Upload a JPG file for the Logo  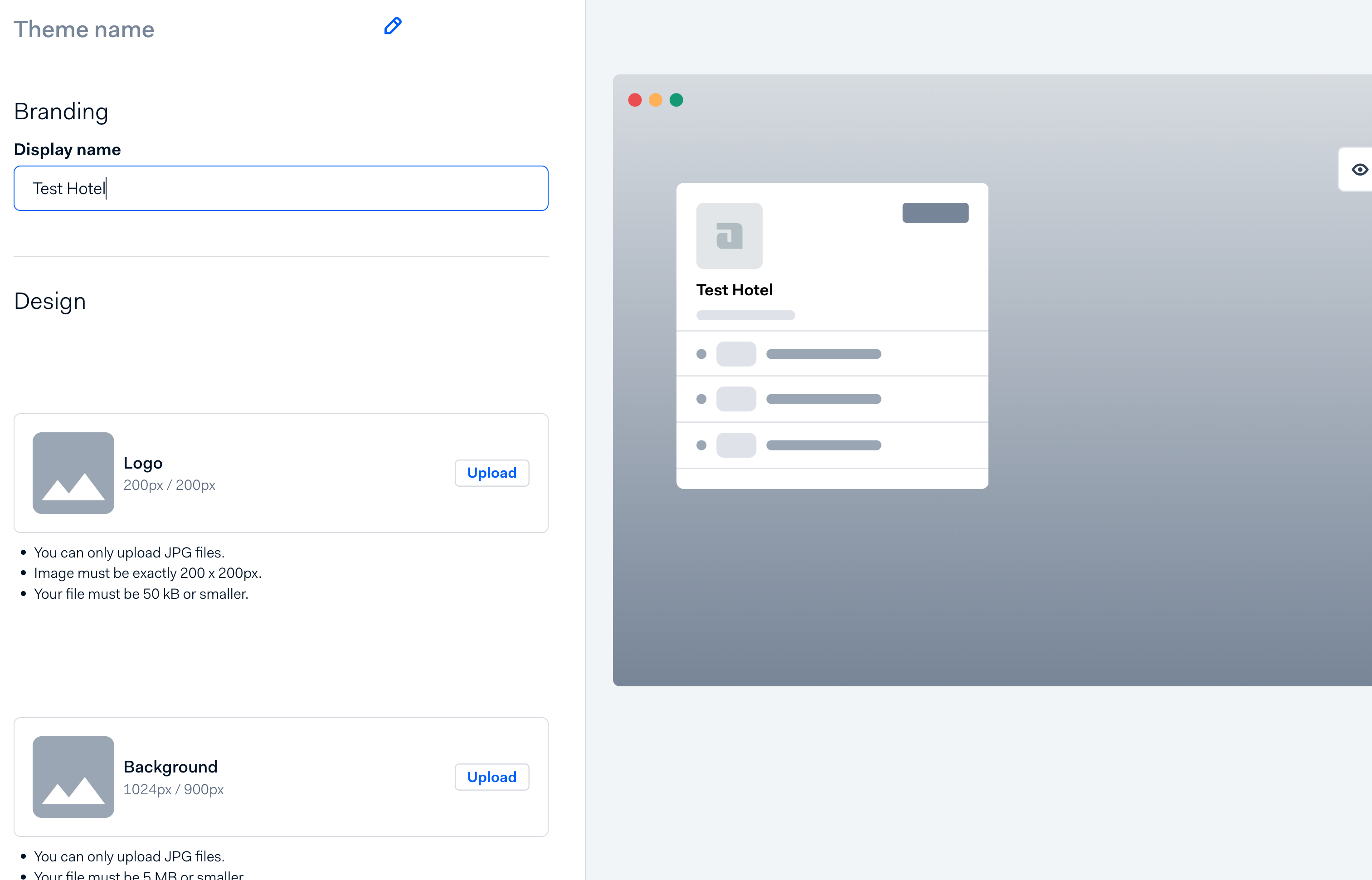491,473
